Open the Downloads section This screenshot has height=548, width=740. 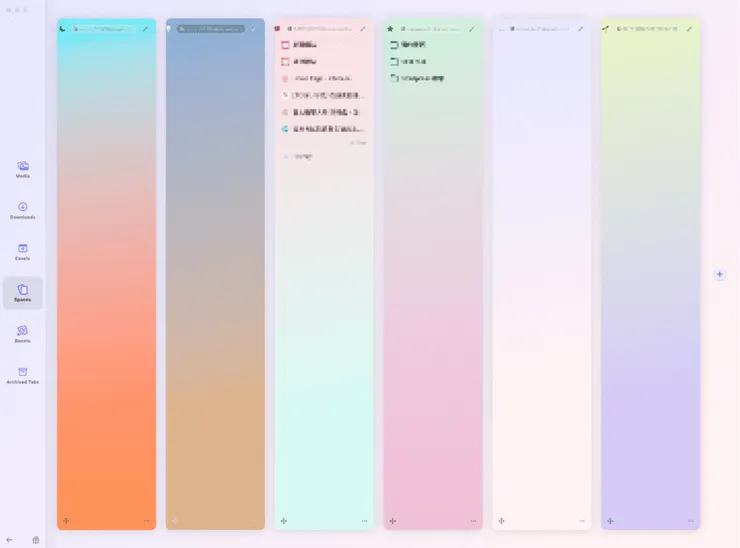coord(23,211)
